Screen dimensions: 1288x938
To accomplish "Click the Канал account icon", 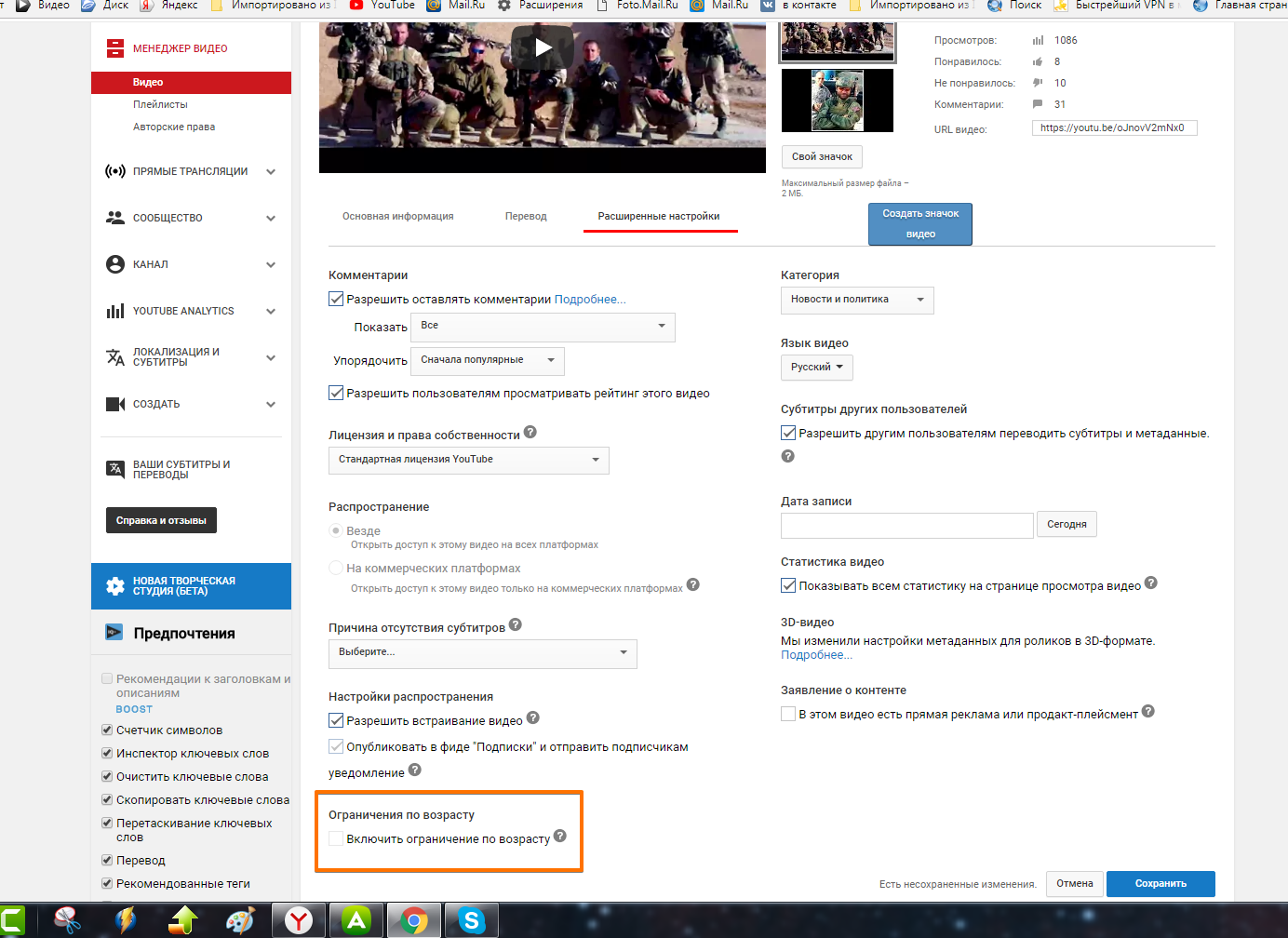I will [x=115, y=264].
